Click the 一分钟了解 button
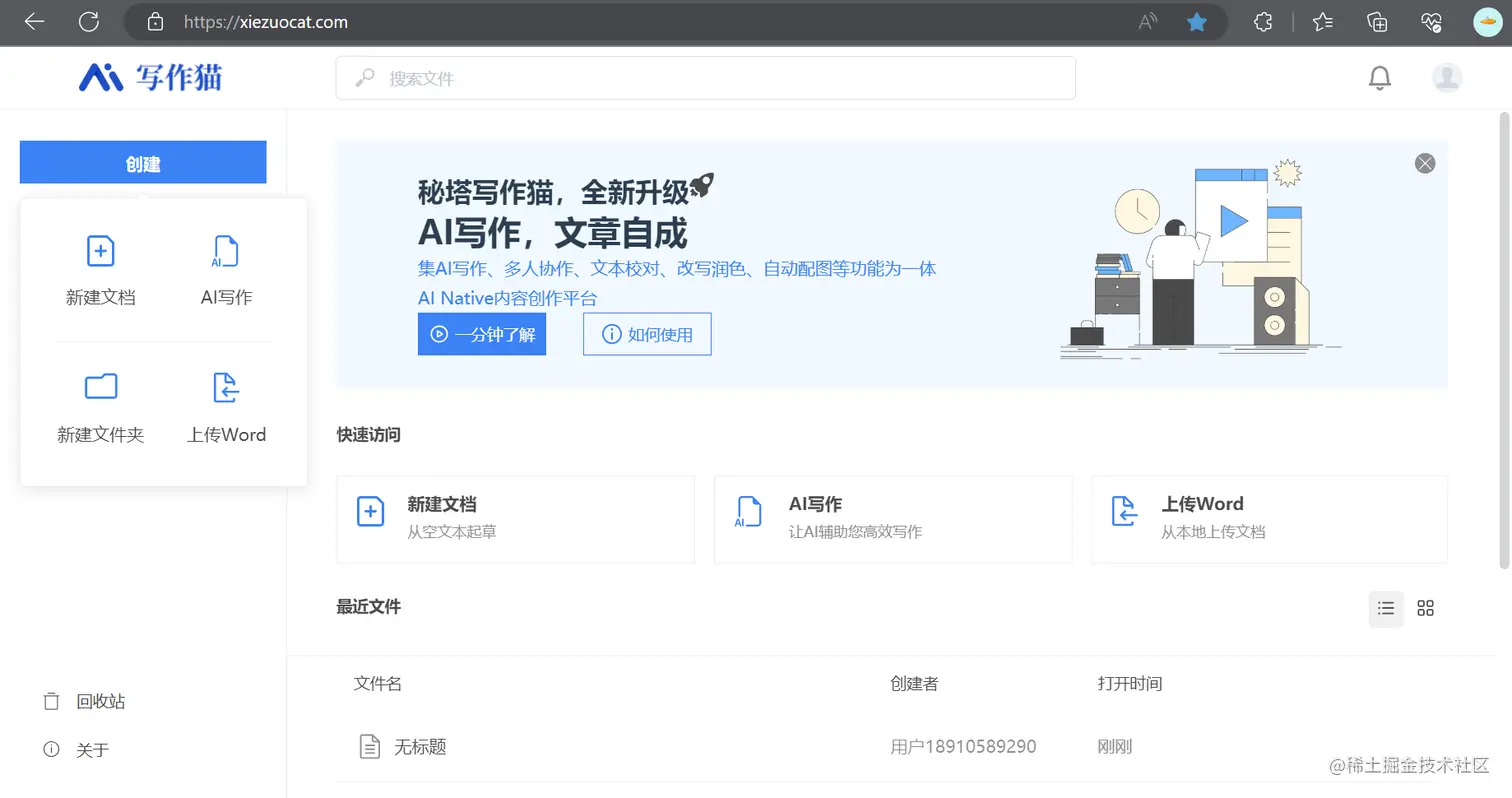 click(x=482, y=334)
